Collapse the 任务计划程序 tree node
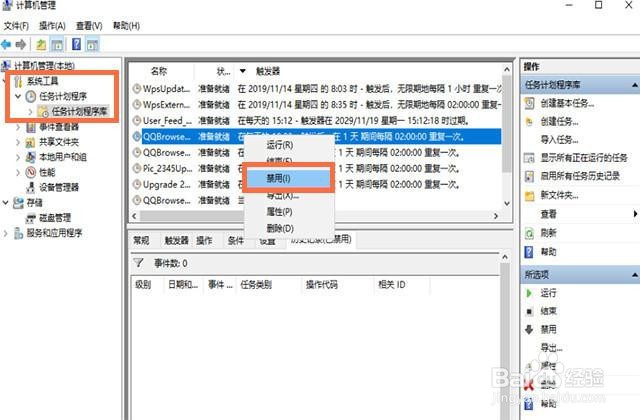This screenshot has width=640, height=420. point(18,96)
